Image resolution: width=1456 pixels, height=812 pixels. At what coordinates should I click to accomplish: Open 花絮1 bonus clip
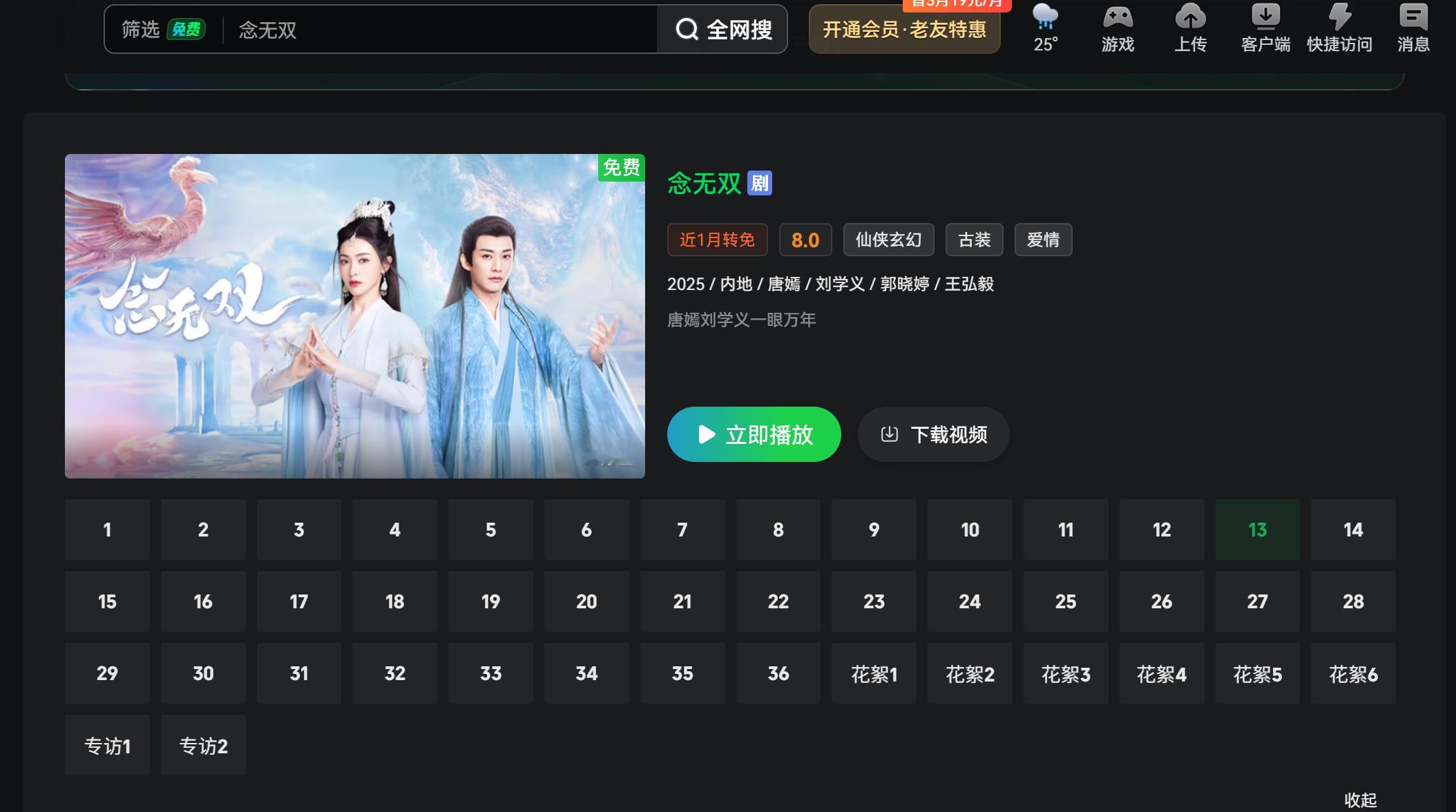(874, 673)
